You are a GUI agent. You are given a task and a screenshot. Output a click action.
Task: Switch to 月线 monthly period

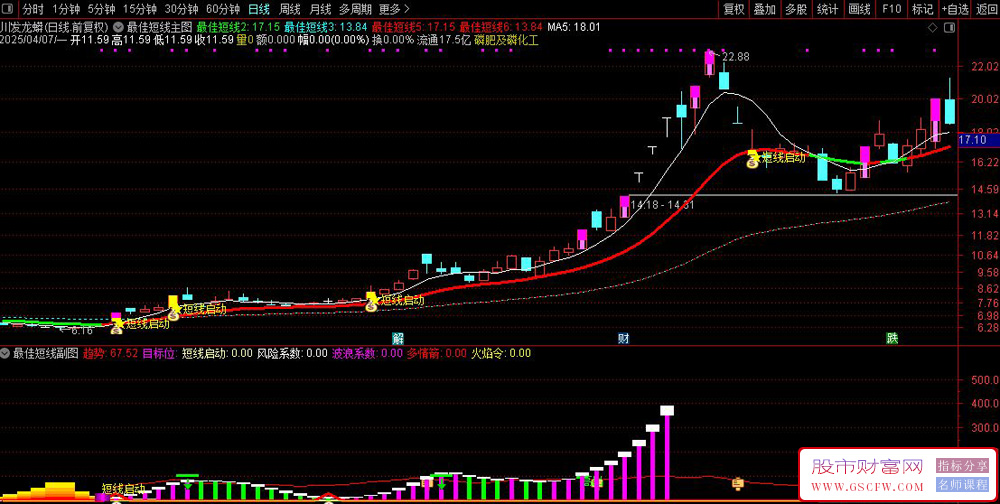click(x=320, y=9)
